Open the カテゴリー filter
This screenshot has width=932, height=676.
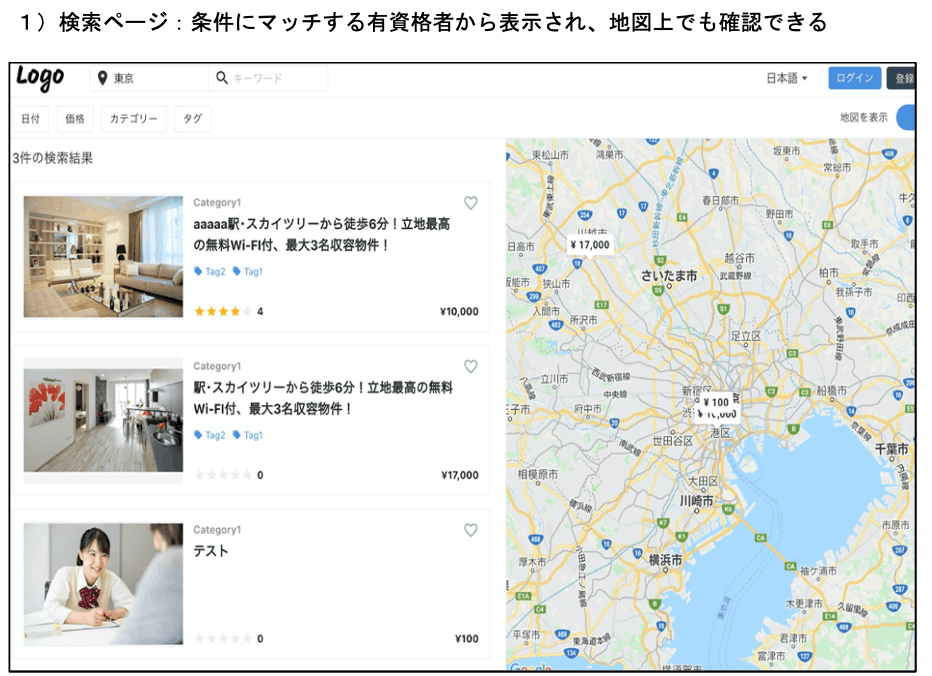click(x=134, y=119)
